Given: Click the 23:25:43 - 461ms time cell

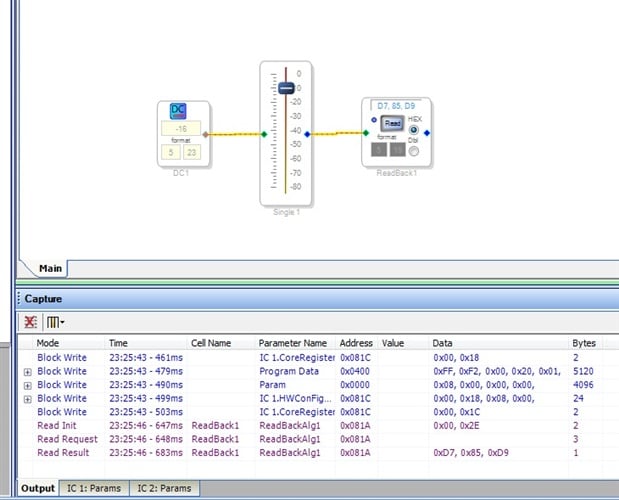Looking at the screenshot, I should tap(146, 358).
